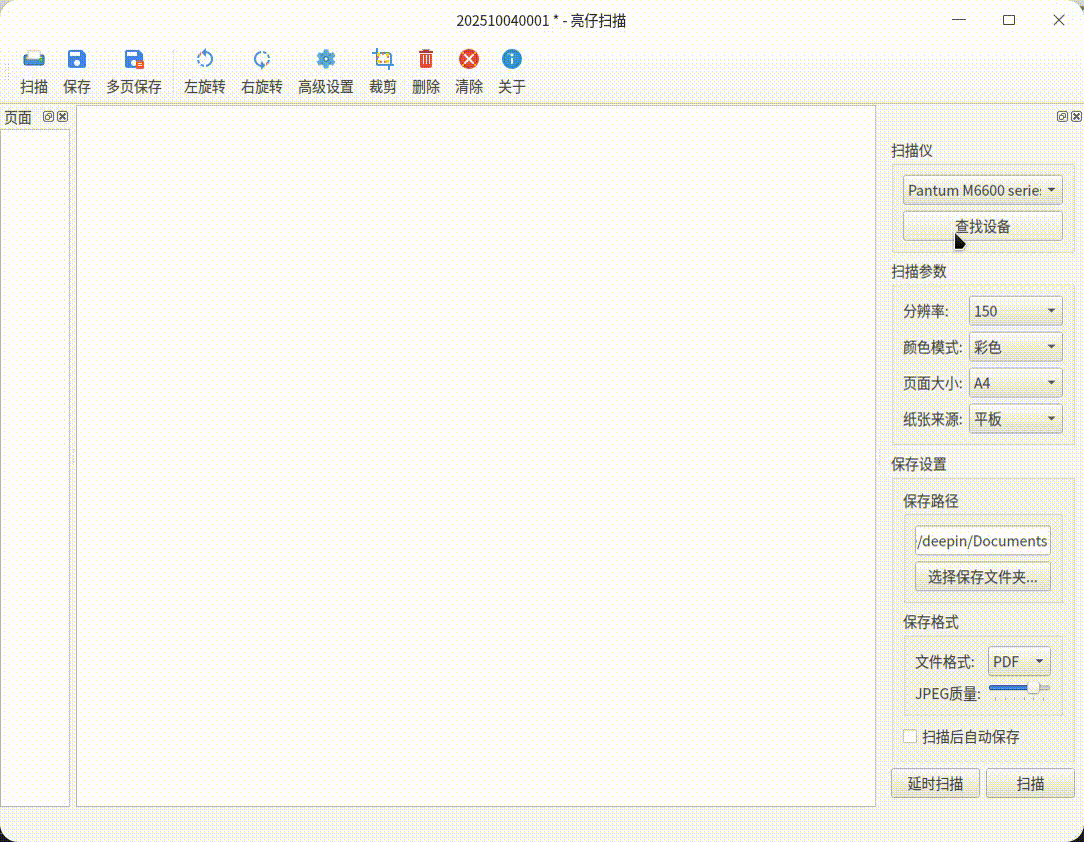1084x842 pixels.
Task: Minimize the 亮仔扫描 window
Action: [959, 20]
